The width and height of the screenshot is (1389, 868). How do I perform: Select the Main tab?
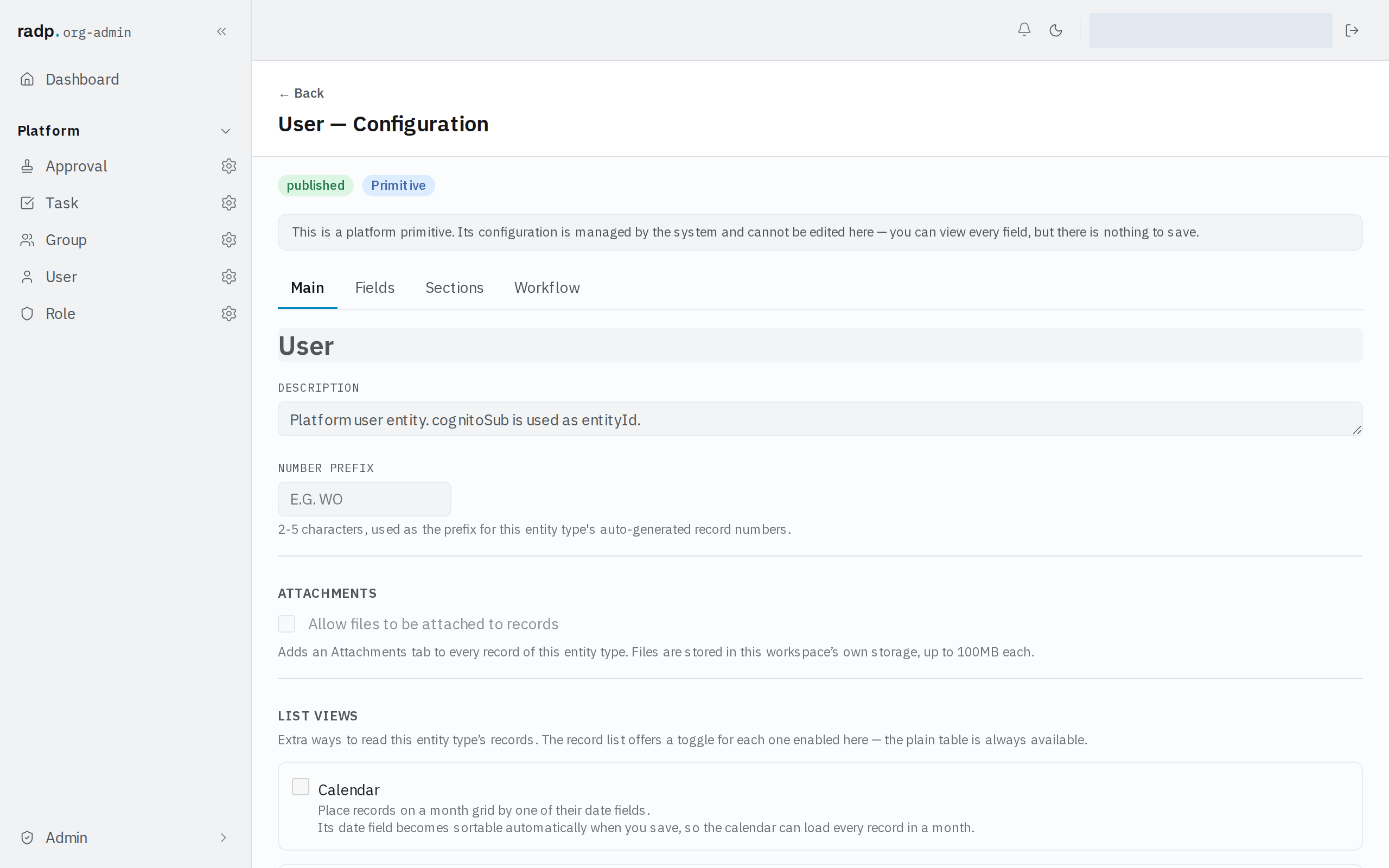pos(308,288)
